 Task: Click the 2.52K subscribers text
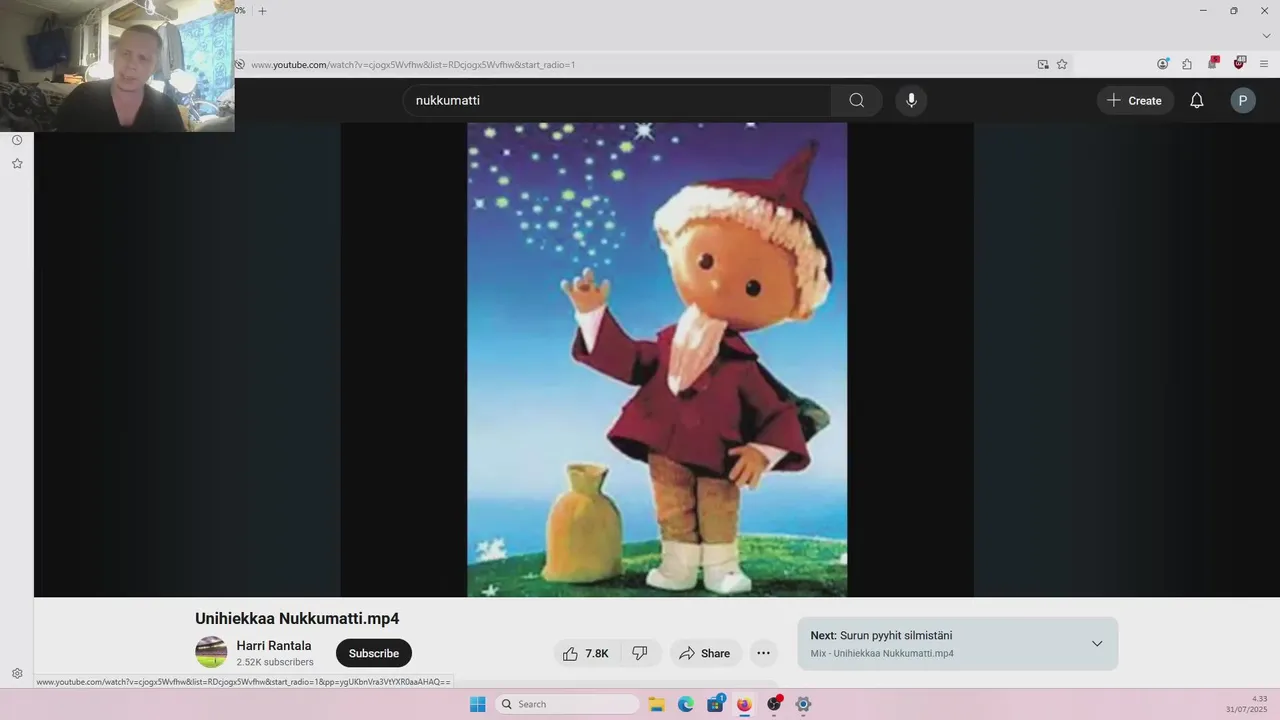tap(275, 662)
